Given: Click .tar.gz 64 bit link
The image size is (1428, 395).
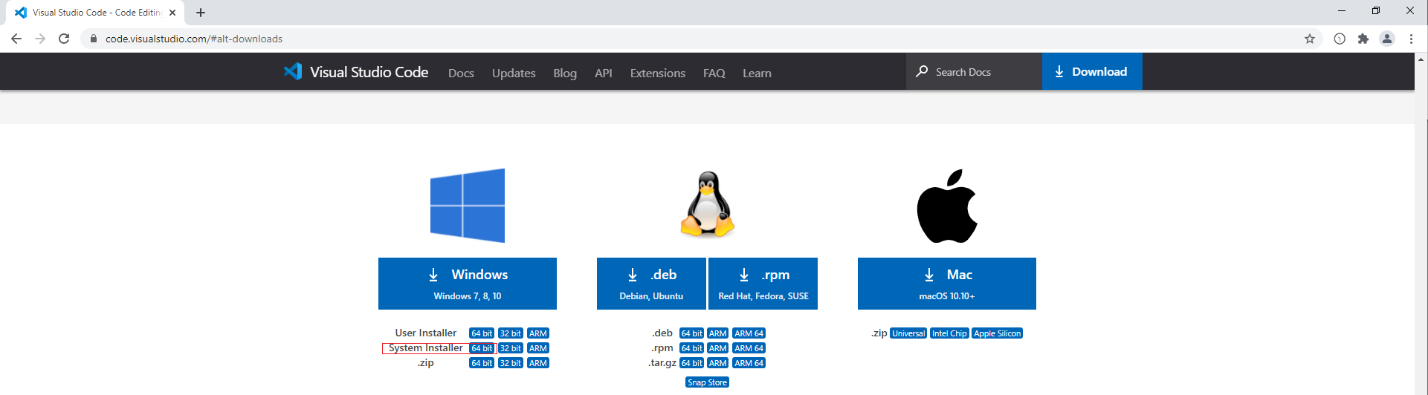Looking at the screenshot, I should tap(692, 363).
